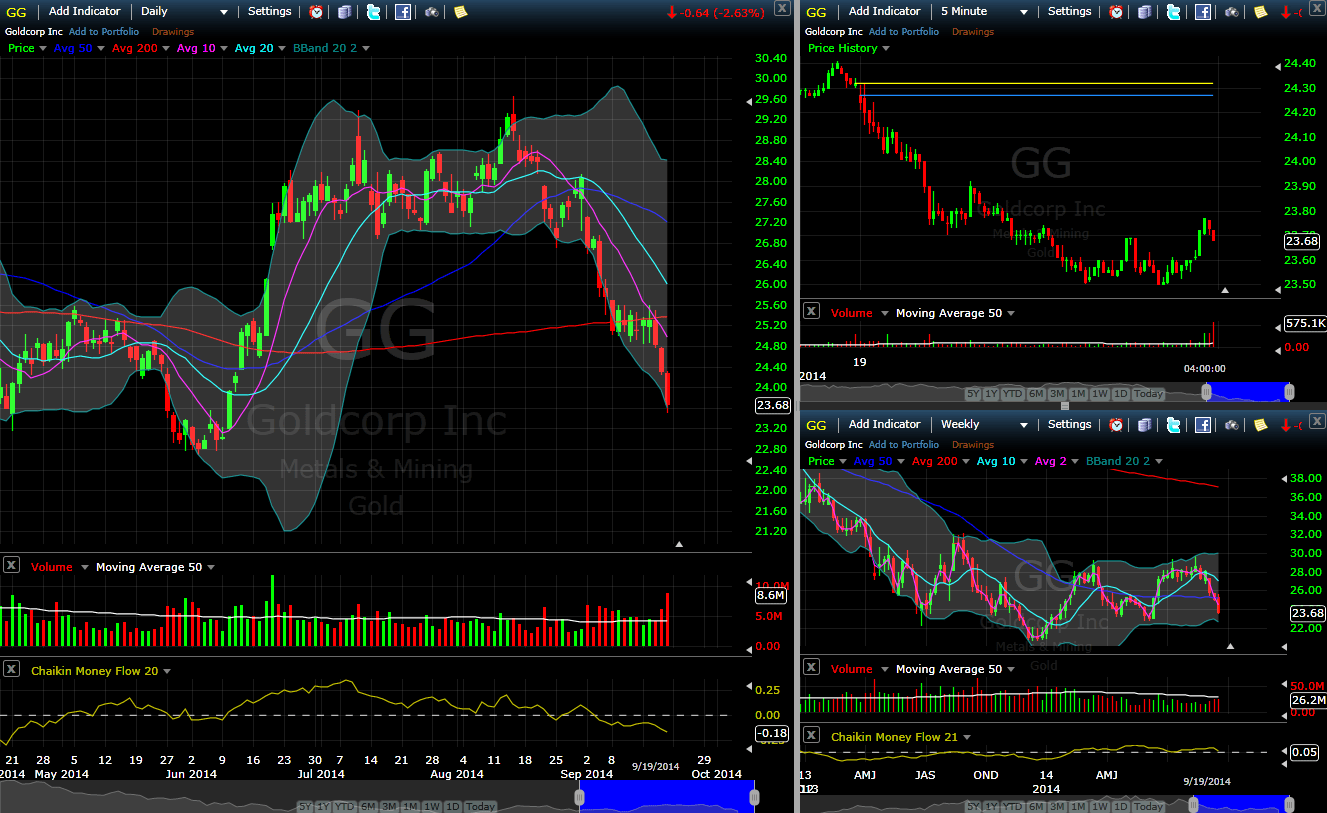The height and width of the screenshot is (813, 1327).
Task: Share Daily chart on Facebook
Action: pos(402,12)
